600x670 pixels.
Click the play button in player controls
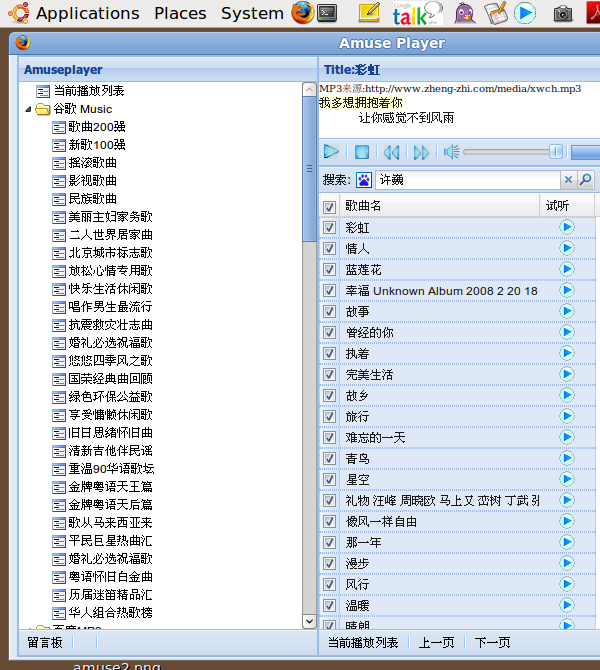(331, 152)
